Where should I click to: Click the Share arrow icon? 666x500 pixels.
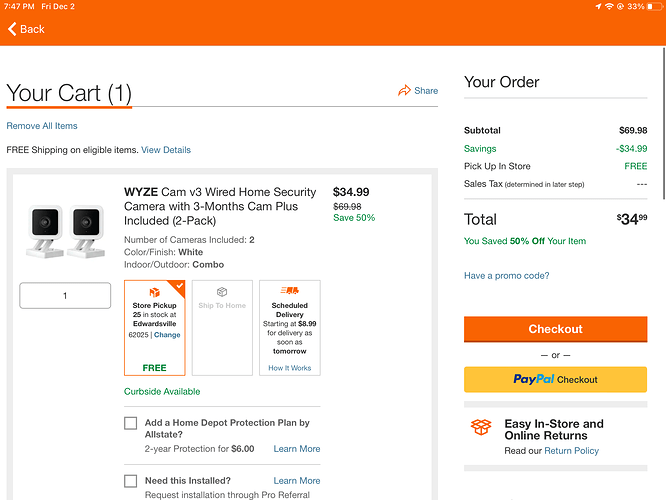pos(404,90)
